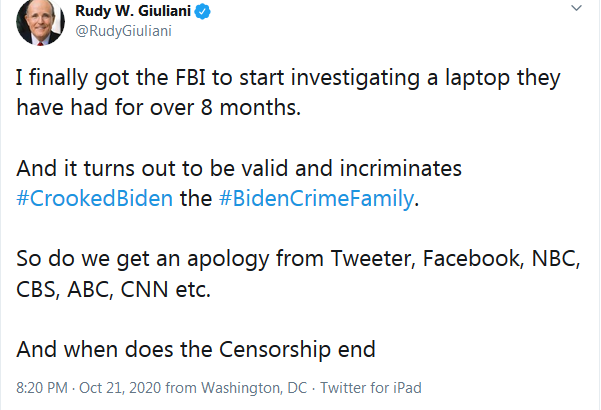This screenshot has width=601, height=410.
Task: Click the Oct 21, 2020 date
Action: [120, 388]
